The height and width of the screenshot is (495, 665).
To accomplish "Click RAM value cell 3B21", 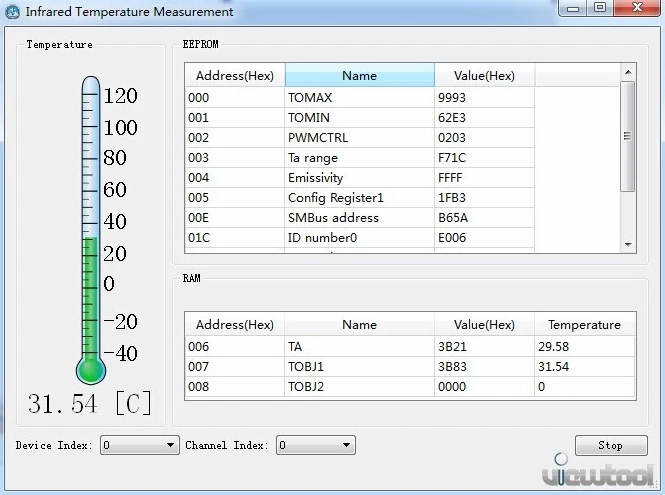I will 484,347.
